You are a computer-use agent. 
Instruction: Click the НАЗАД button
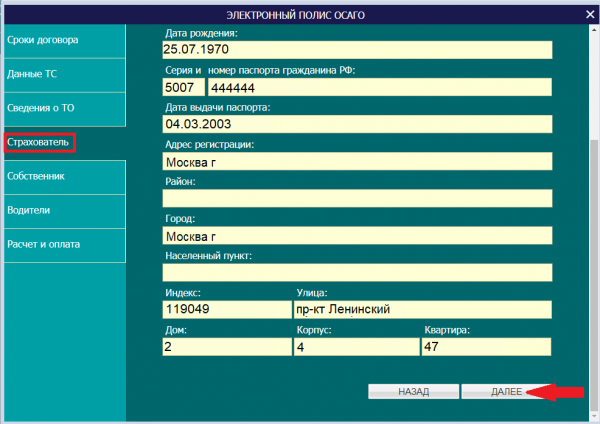click(x=413, y=391)
